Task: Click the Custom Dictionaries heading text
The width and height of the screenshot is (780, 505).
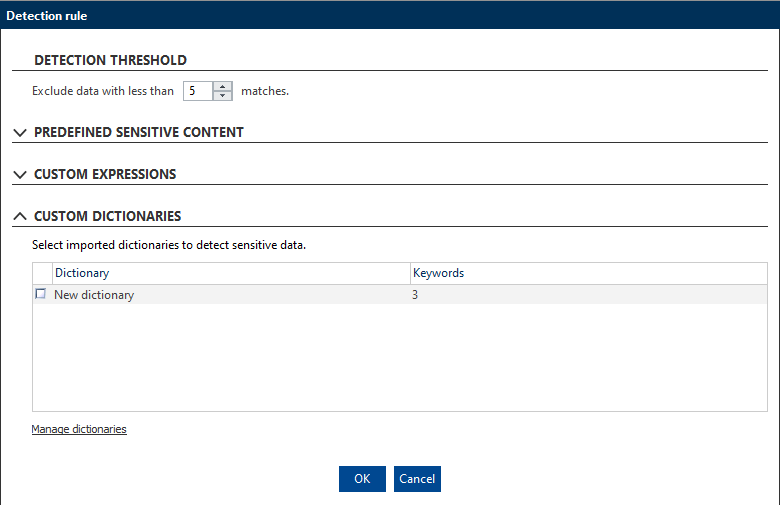Action: [107, 216]
